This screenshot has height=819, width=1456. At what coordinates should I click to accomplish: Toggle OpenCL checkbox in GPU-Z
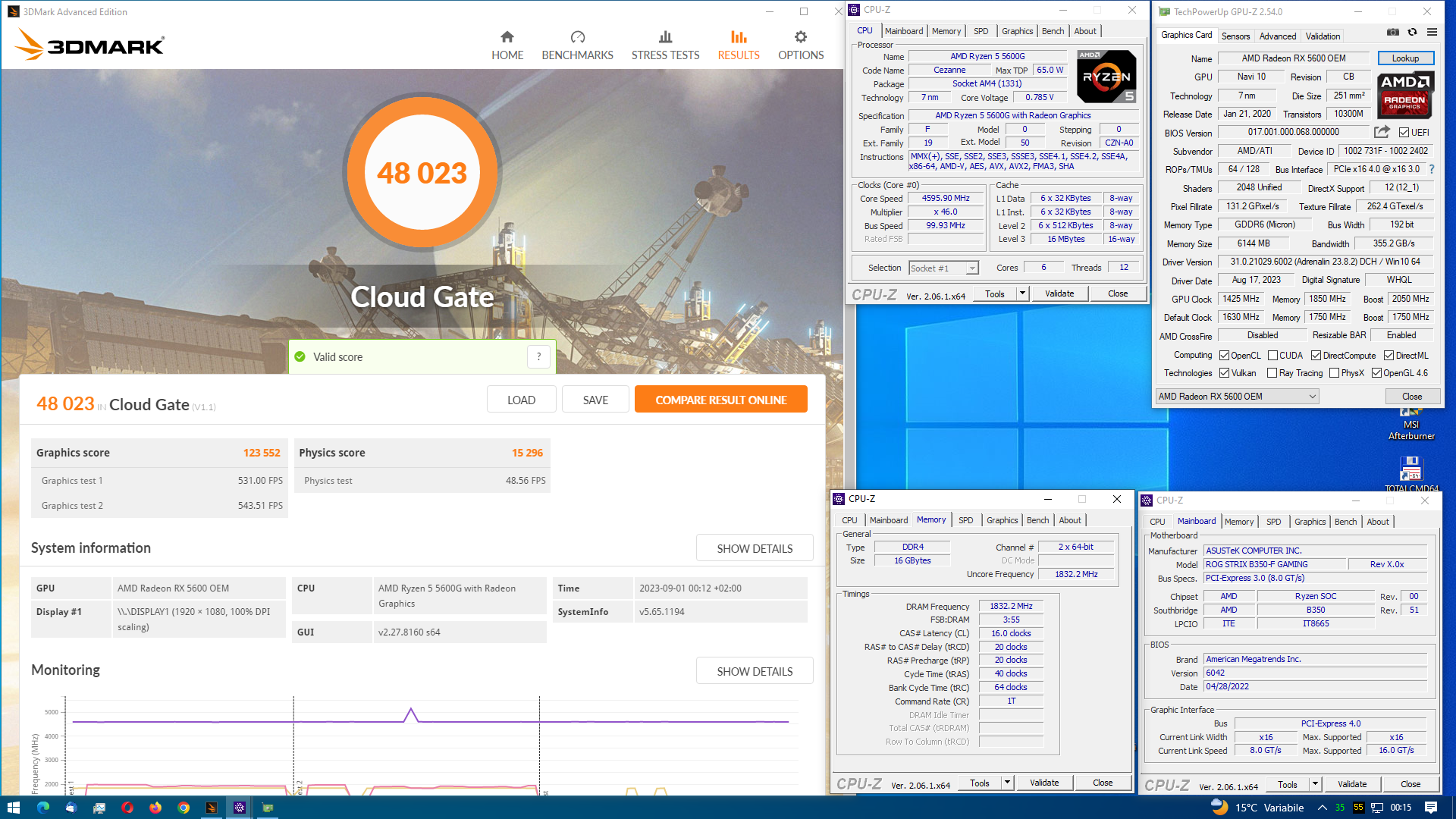point(1224,356)
